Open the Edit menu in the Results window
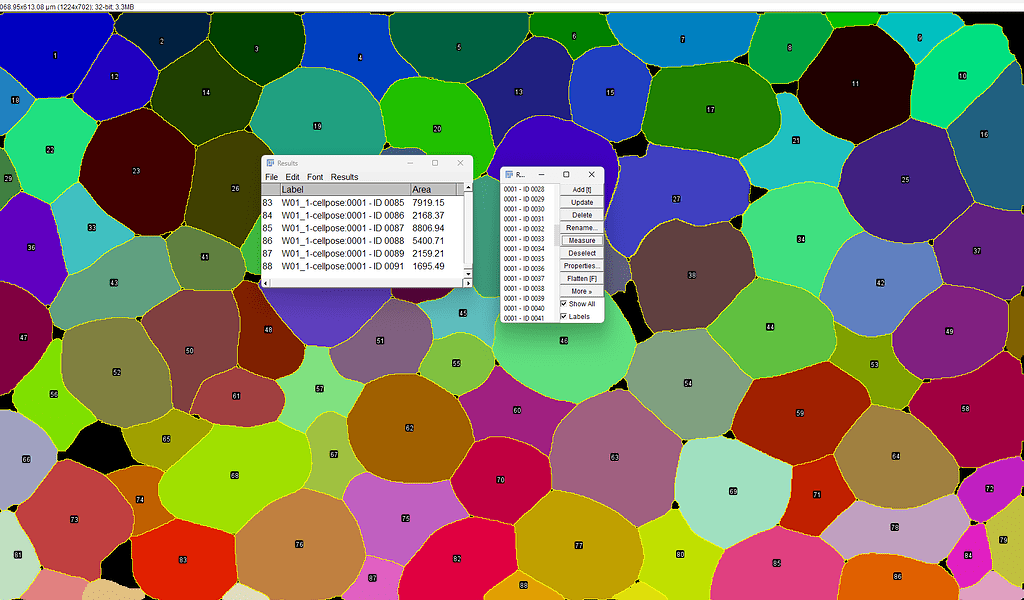Image resolution: width=1024 pixels, height=600 pixels. (291, 177)
